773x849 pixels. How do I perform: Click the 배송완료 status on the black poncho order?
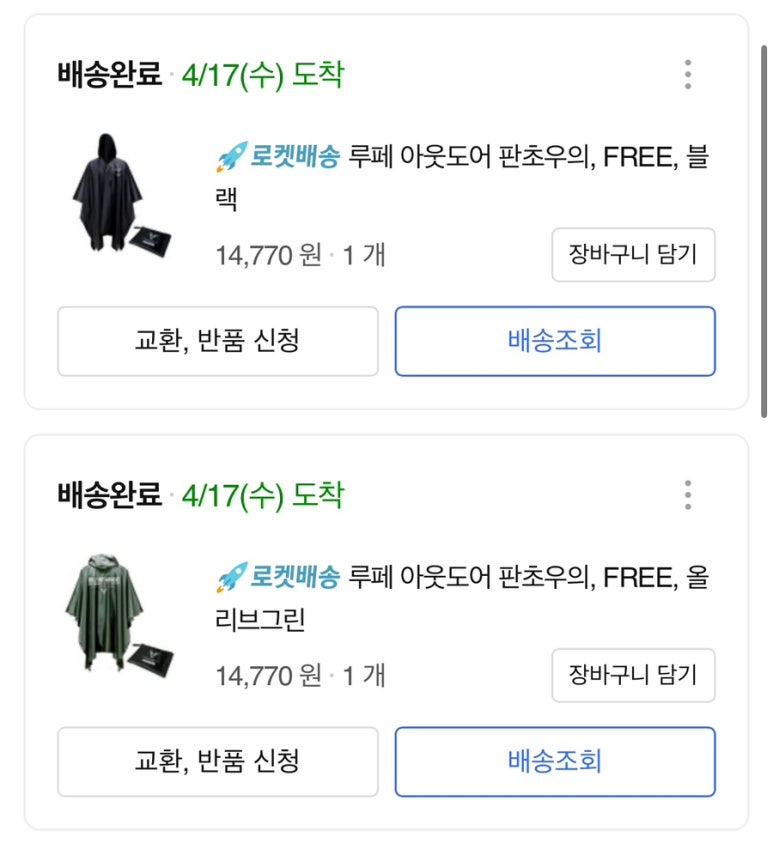click(x=109, y=75)
